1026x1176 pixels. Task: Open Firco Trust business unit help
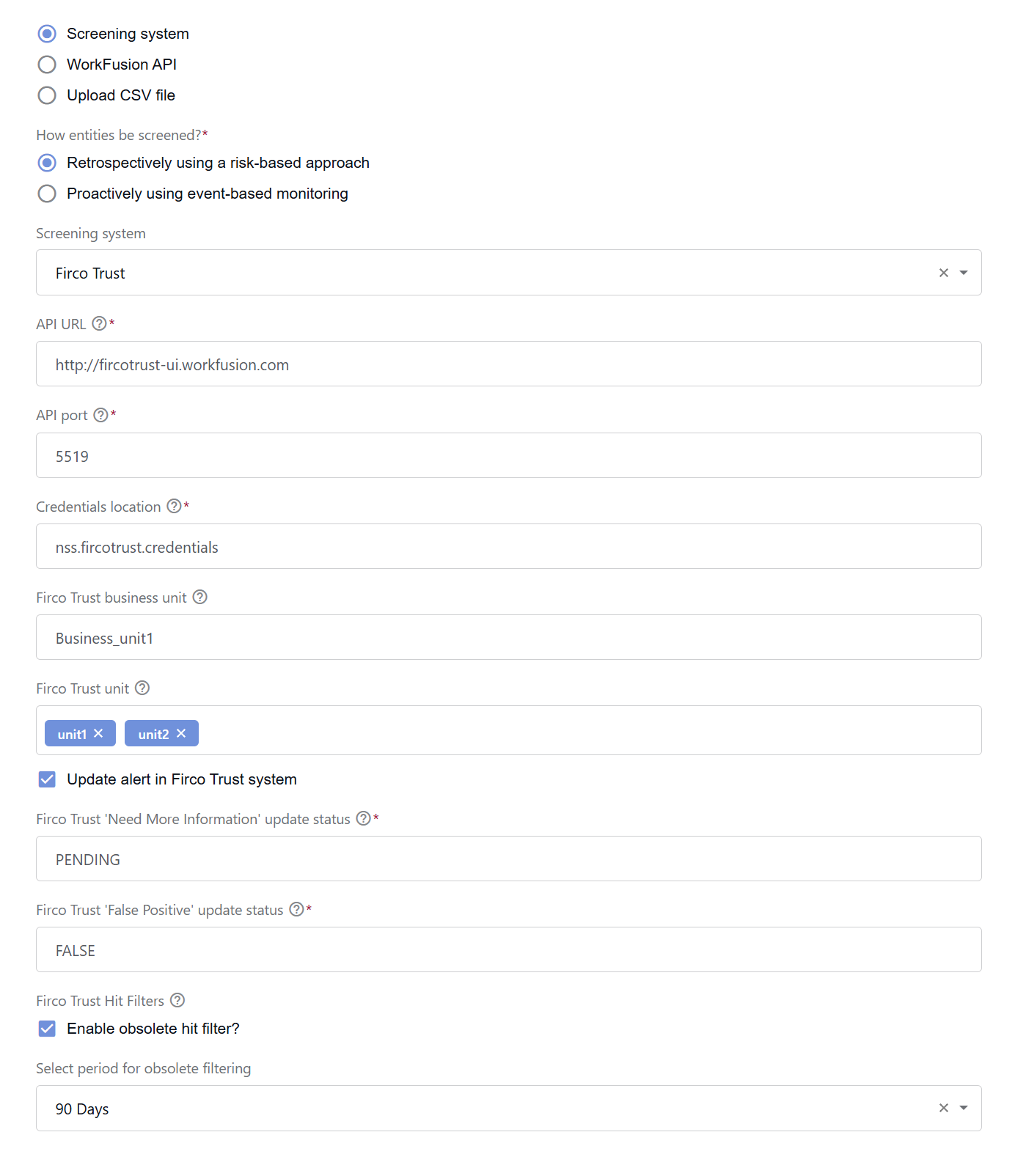[199, 597]
